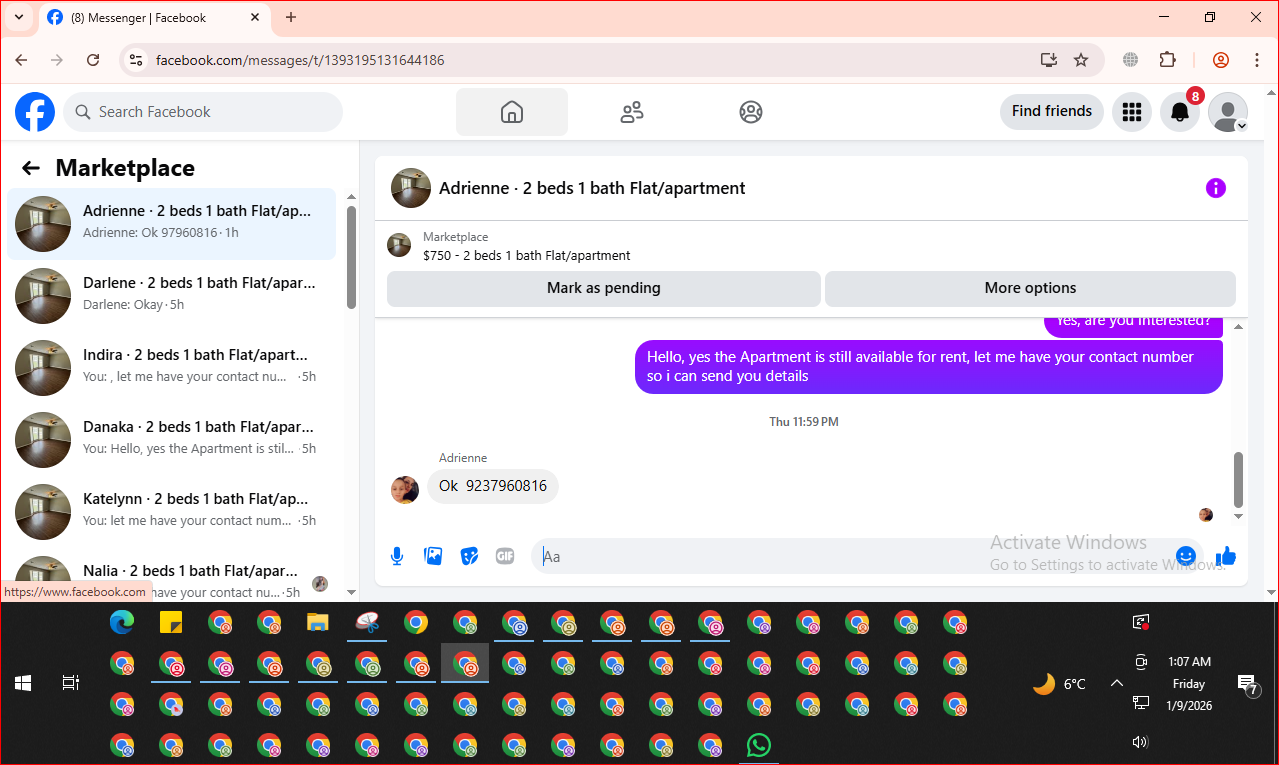Open the Windows Start menu

(x=22, y=683)
